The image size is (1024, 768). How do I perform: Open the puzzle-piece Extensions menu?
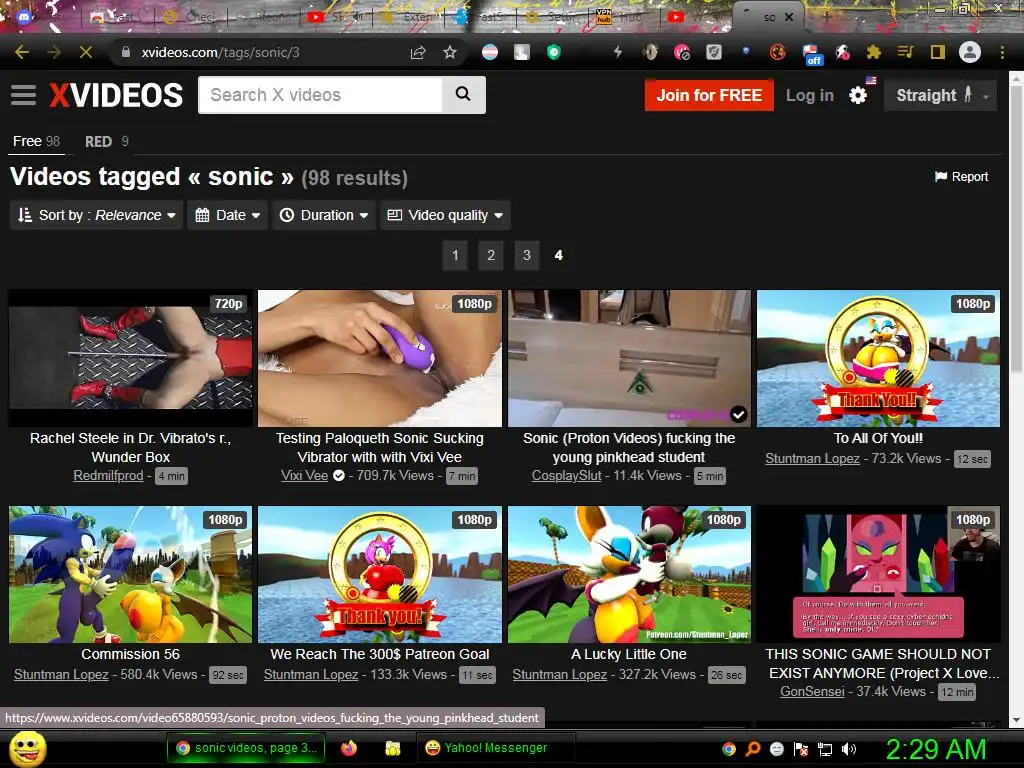point(873,52)
